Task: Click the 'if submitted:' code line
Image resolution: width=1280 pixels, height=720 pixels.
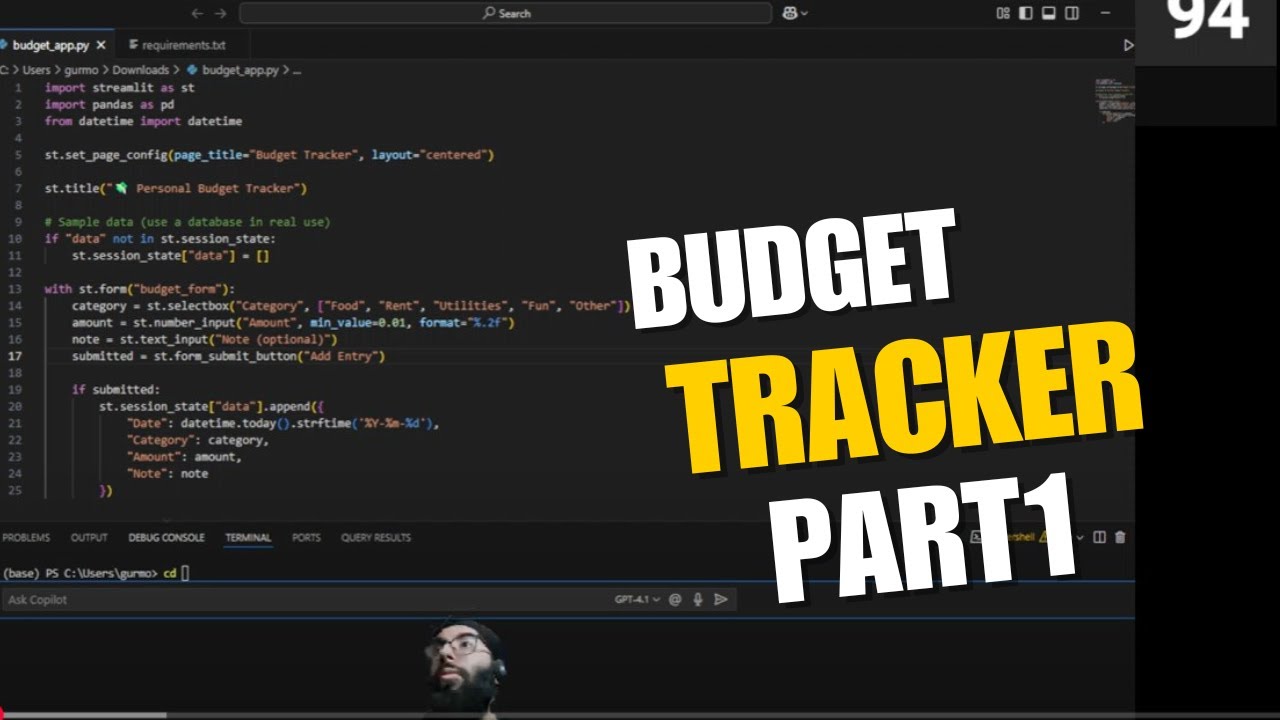Action: pos(115,390)
